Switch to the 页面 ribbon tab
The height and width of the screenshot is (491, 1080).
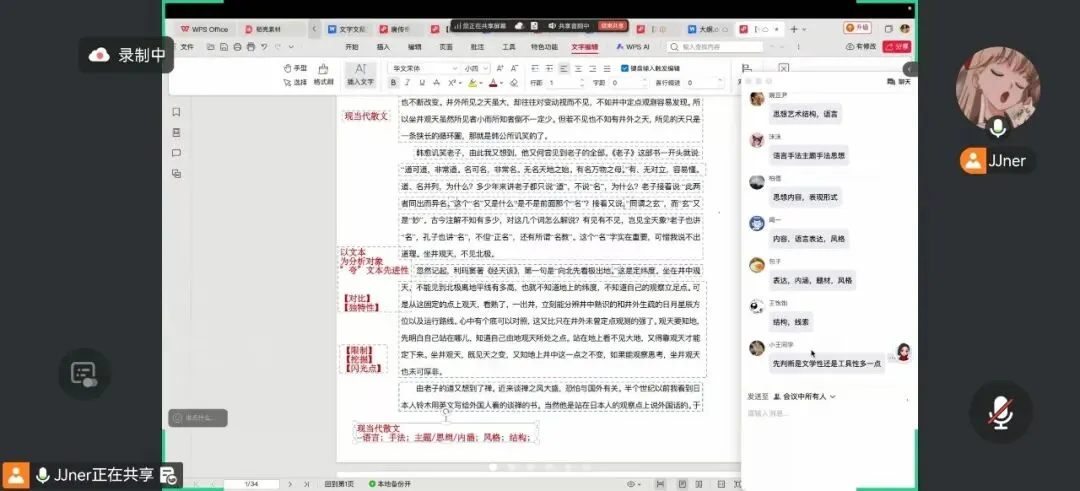point(446,47)
